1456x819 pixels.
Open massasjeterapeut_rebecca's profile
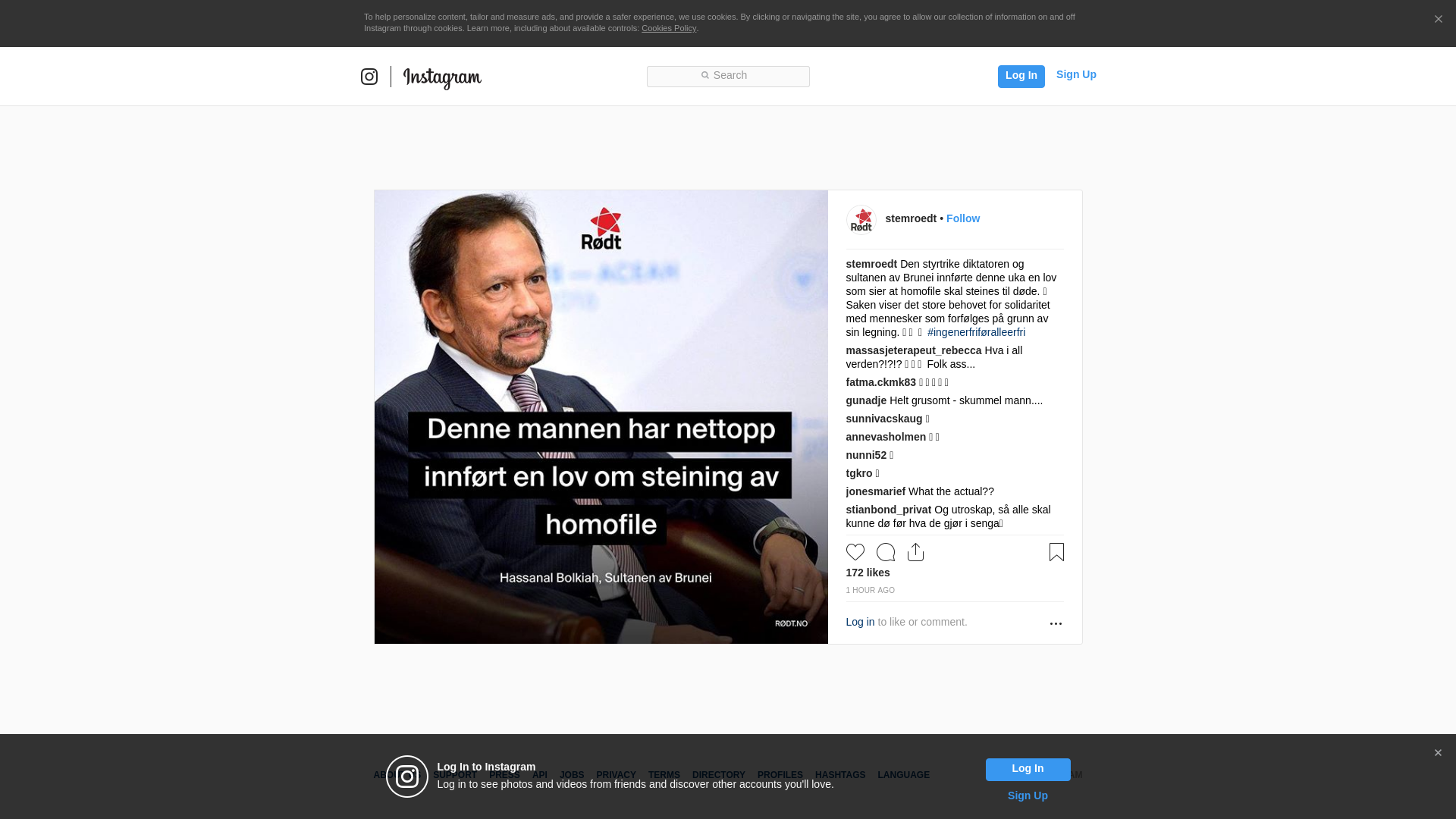click(914, 350)
